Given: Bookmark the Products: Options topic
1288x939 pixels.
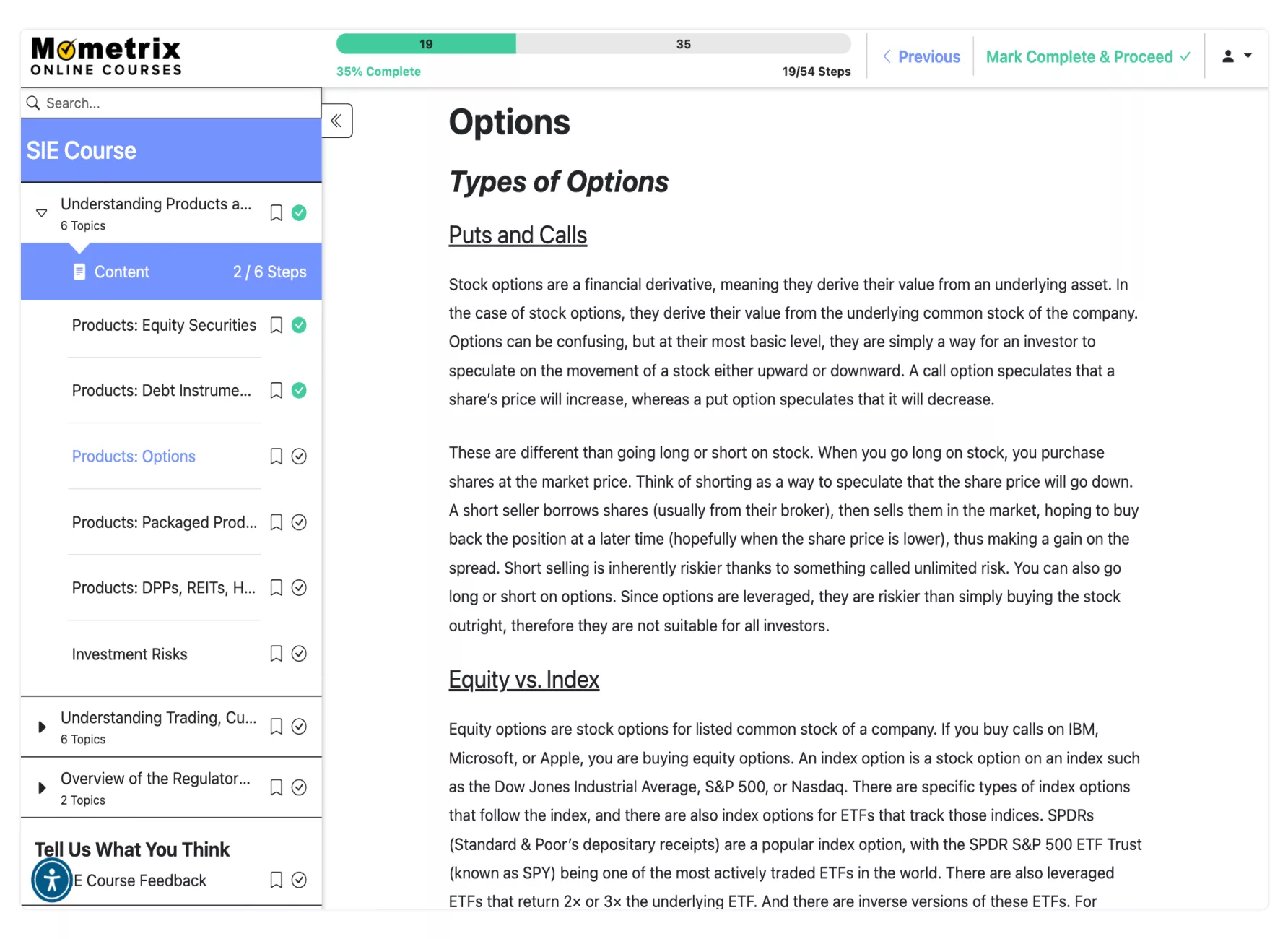Looking at the screenshot, I should tap(276, 456).
